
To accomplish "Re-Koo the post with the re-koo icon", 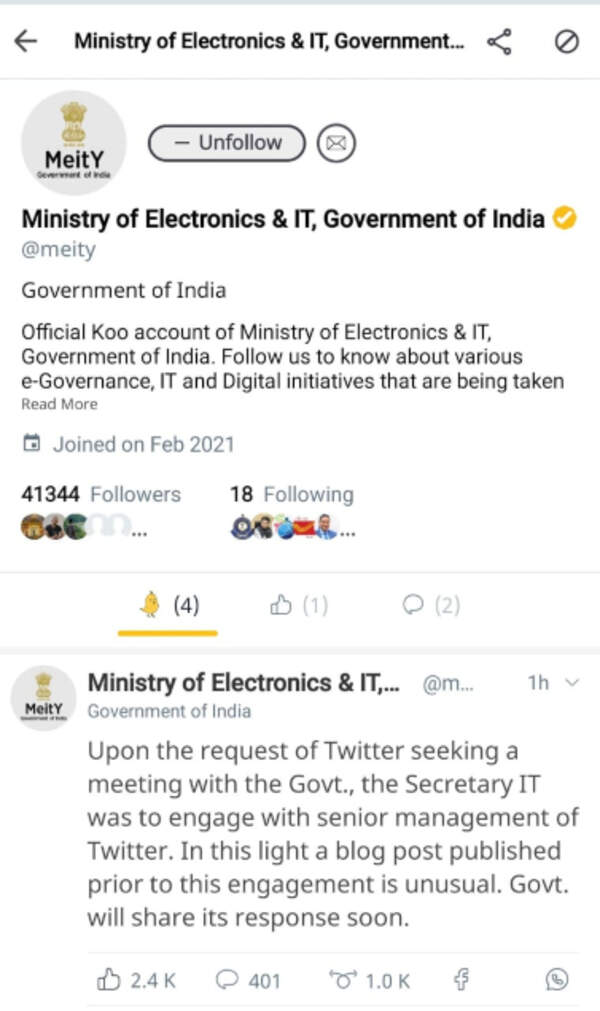I will click(x=343, y=980).
